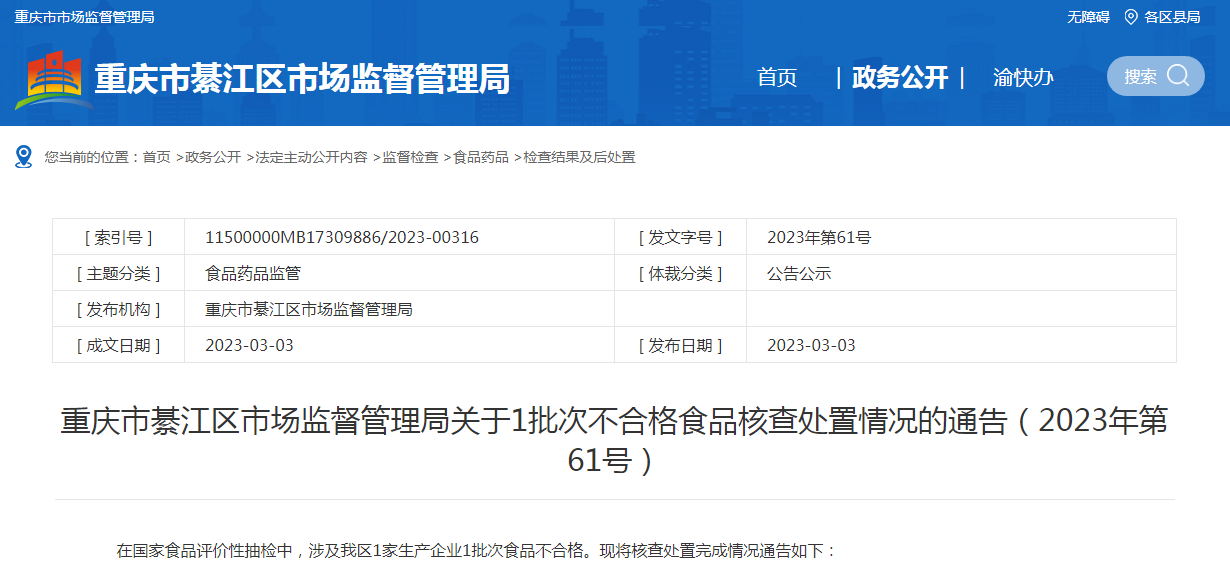This screenshot has width=1230, height=564.
Task: Click the 公告公示 value cell
Action: click(961, 273)
